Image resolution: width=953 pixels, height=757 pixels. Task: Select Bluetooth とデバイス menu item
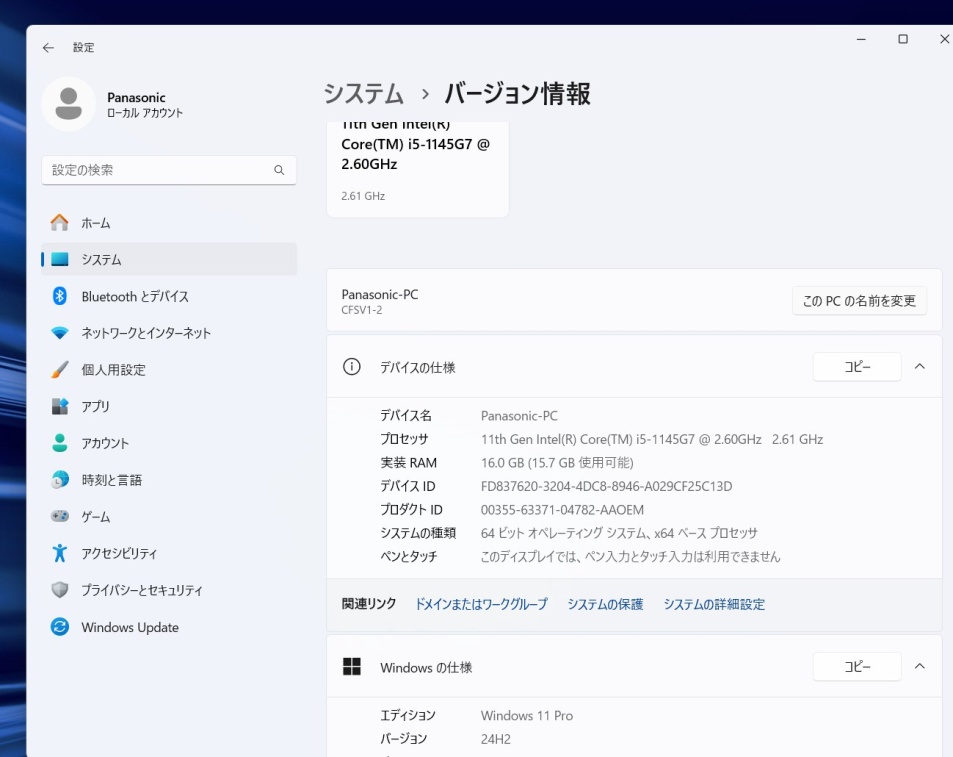click(x=169, y=296)
